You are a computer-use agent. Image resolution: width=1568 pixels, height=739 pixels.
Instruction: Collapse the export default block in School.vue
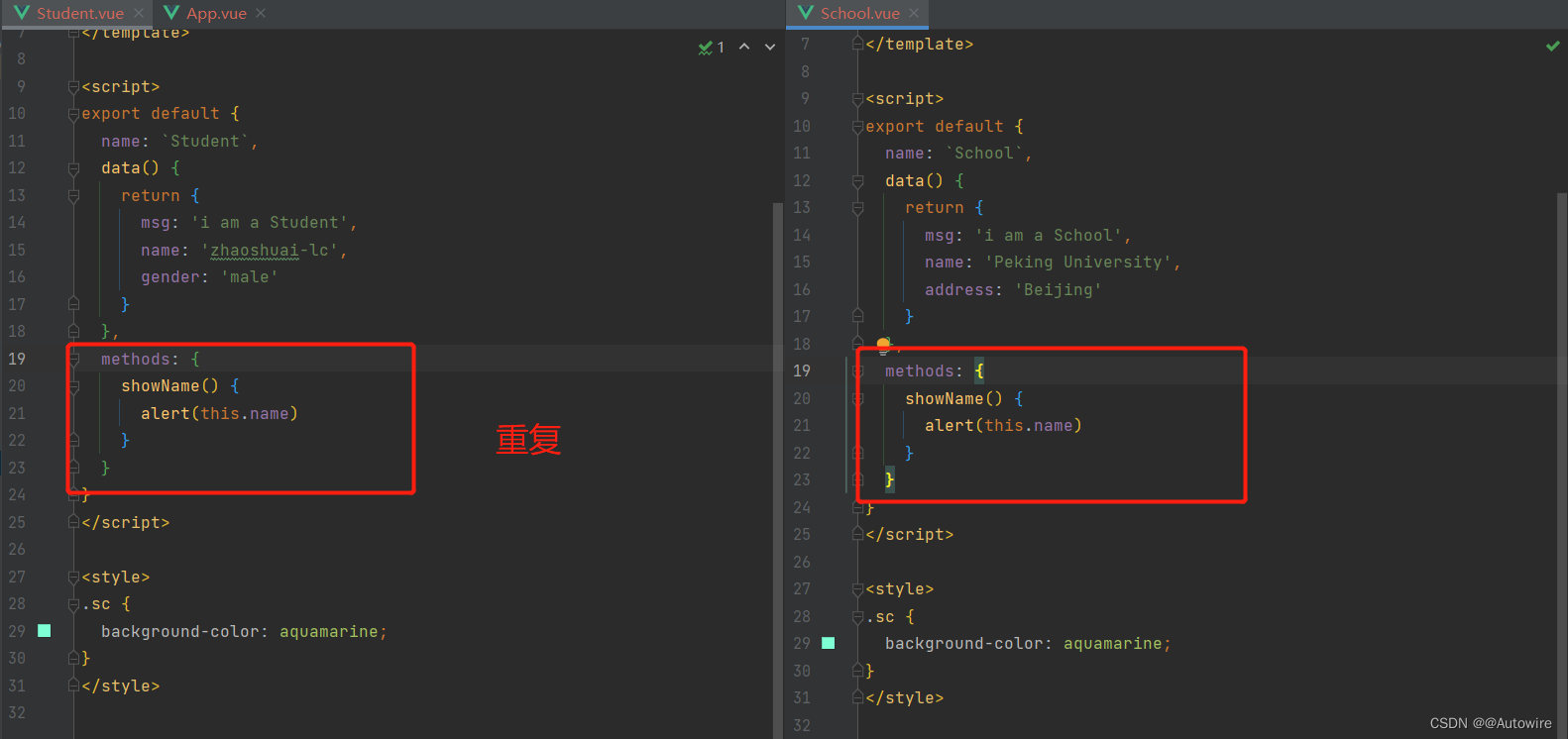click(857, 127)
